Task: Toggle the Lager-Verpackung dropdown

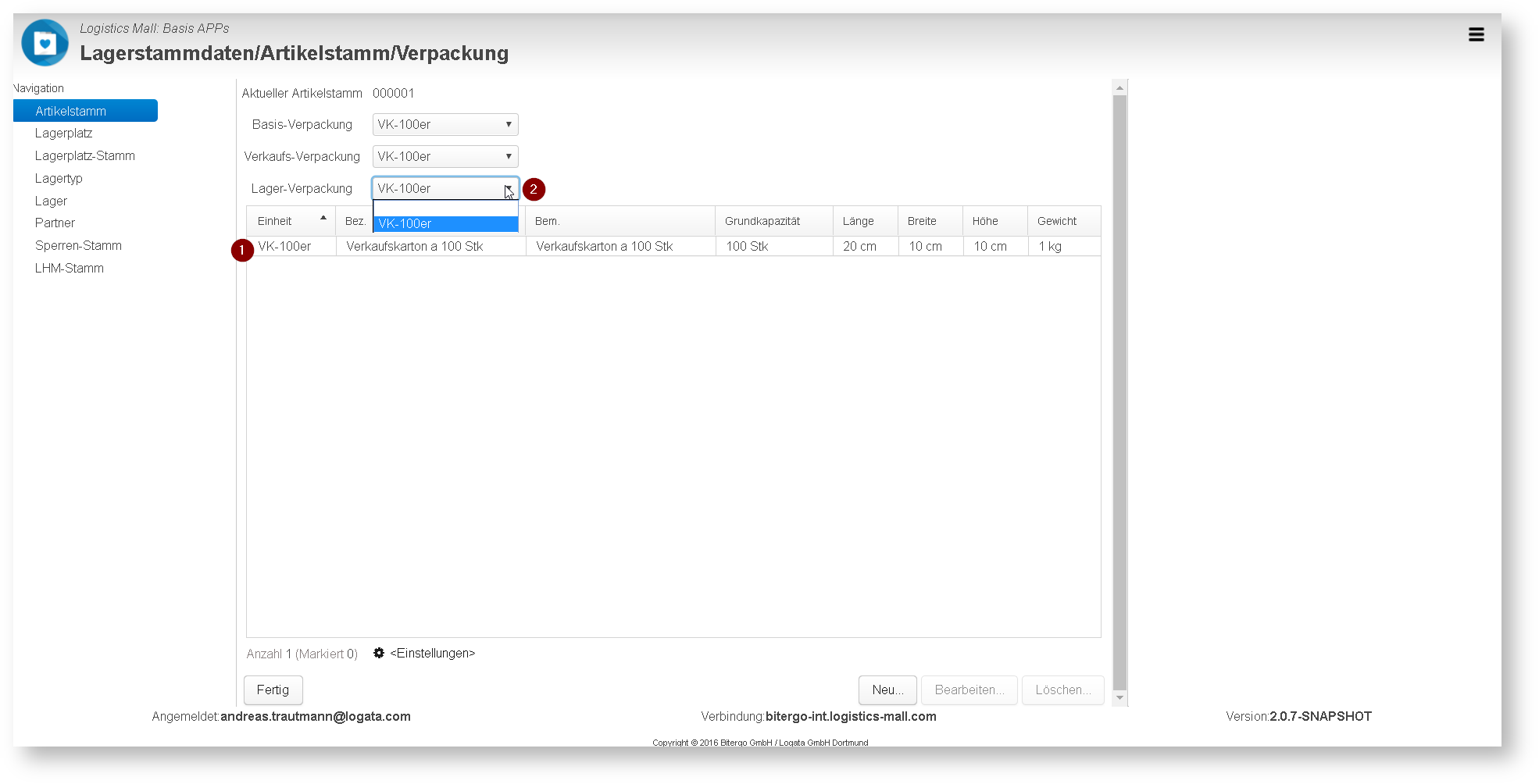Action: tap(445, 188)
